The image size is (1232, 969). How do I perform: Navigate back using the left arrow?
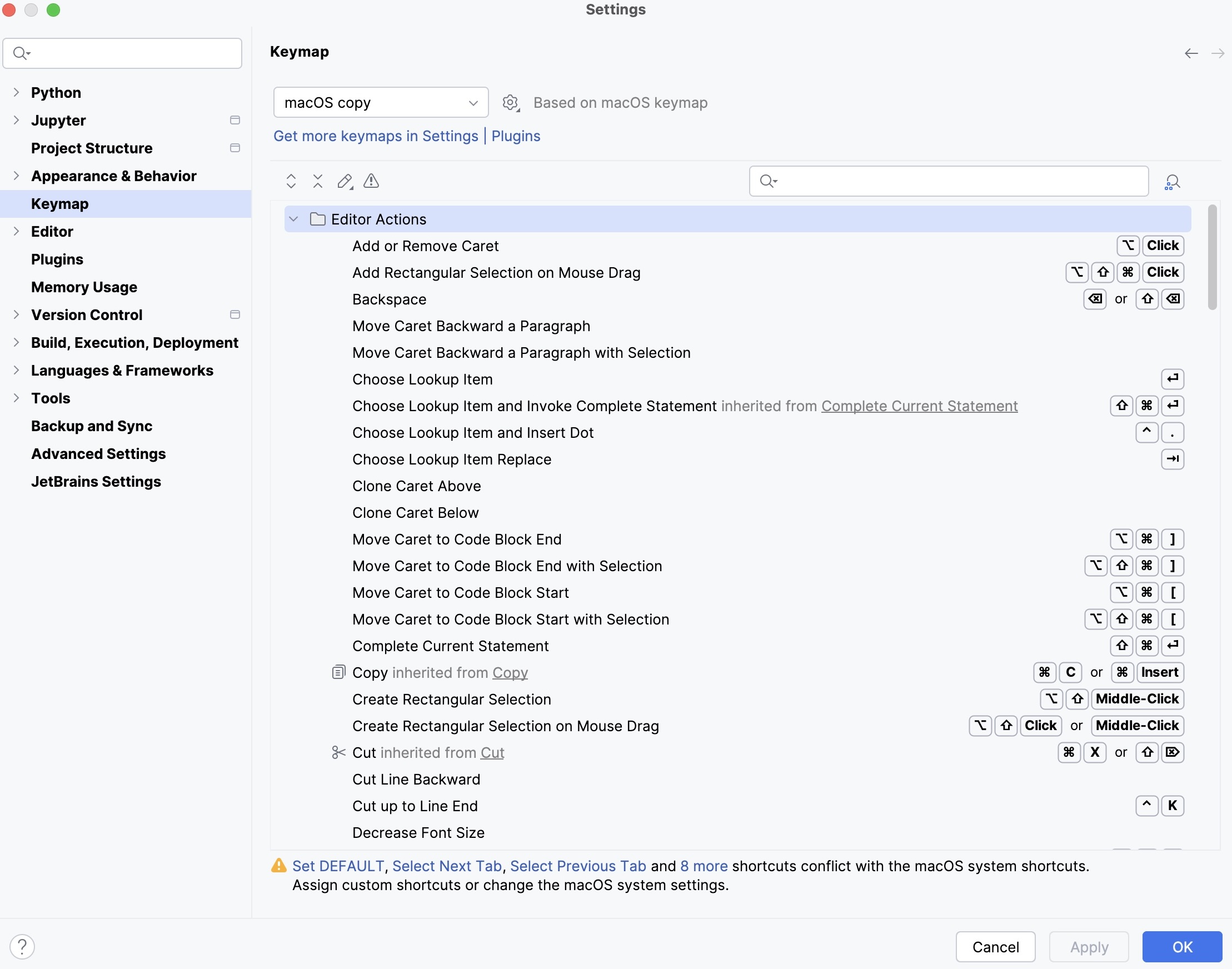pyautogui.click(x=1190, y=53)
